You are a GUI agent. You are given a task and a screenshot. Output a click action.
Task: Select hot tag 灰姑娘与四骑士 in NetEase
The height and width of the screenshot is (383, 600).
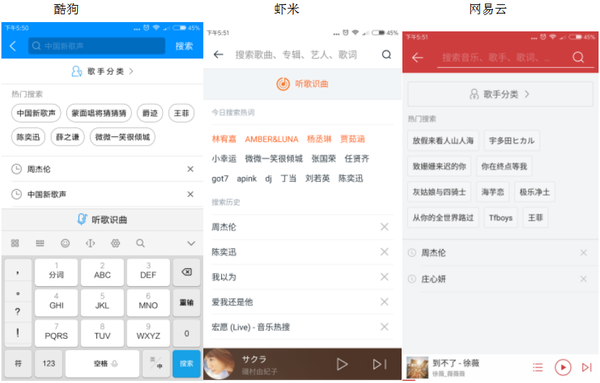pyautogui.click(x=439, y=192)
